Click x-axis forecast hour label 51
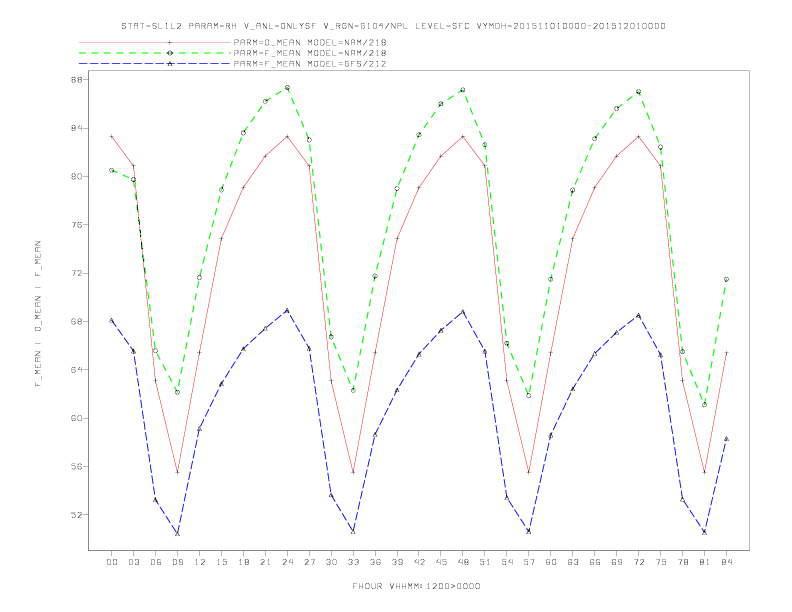 click(485, 562)
